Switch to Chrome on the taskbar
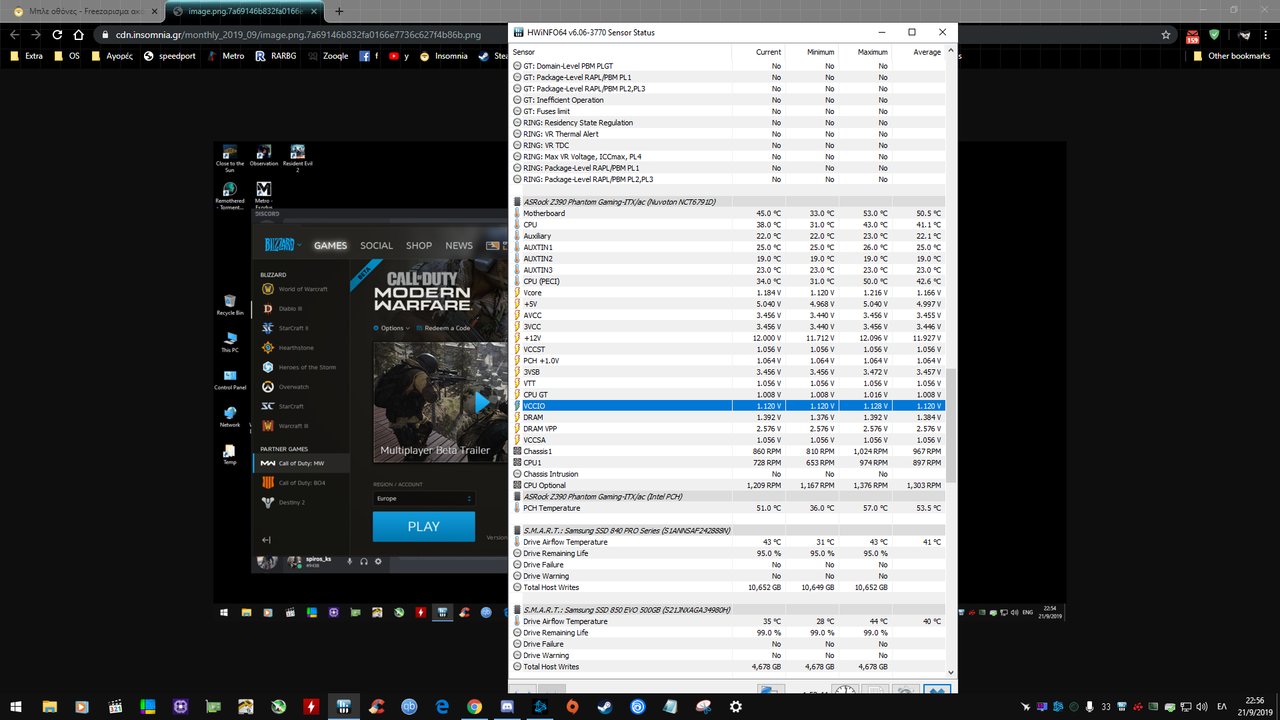The height and width of the screenshot is (720, 1280). (474, 706)
